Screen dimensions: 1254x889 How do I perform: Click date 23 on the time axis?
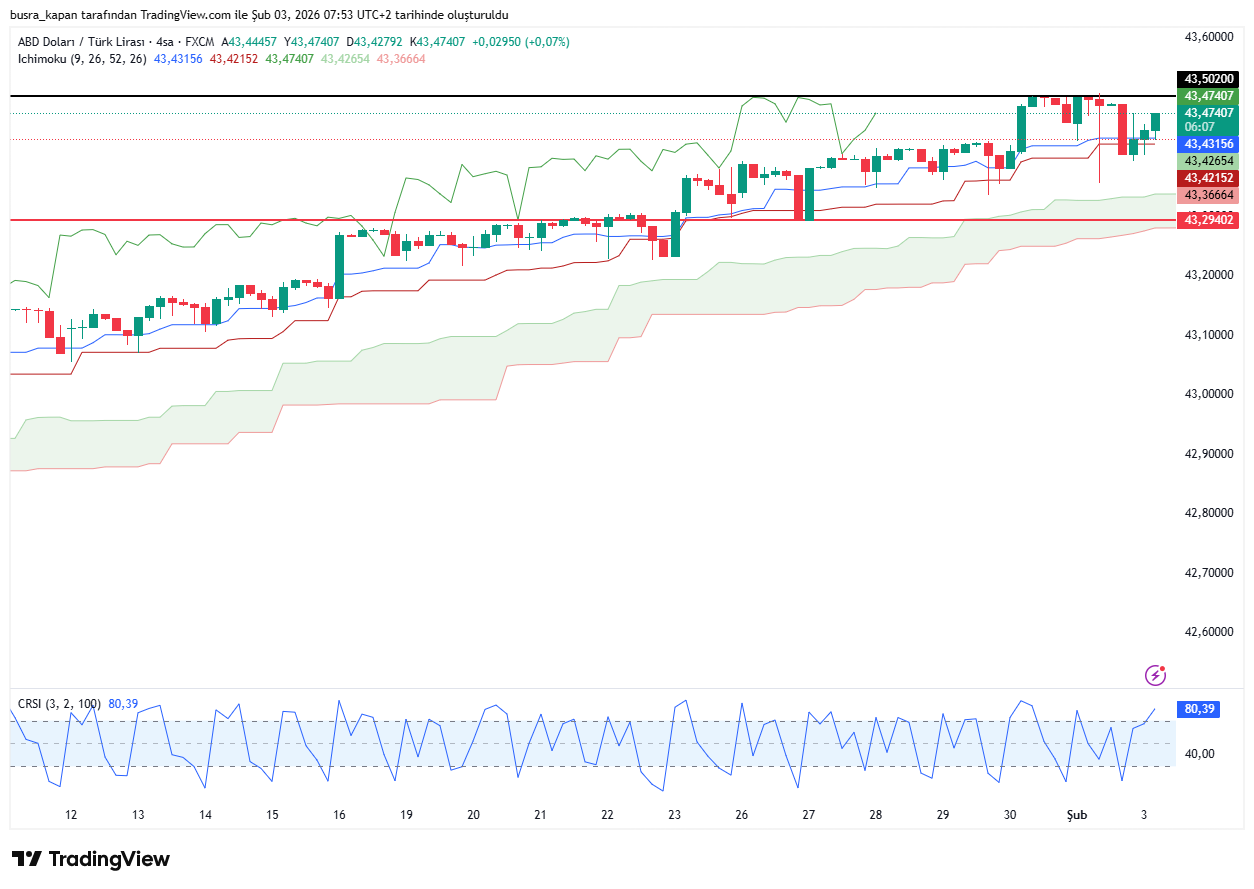tap(675, 815)
